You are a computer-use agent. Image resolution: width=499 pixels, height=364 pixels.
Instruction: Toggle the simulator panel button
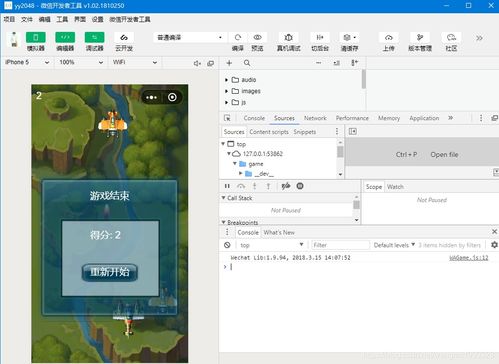(36, 37)
